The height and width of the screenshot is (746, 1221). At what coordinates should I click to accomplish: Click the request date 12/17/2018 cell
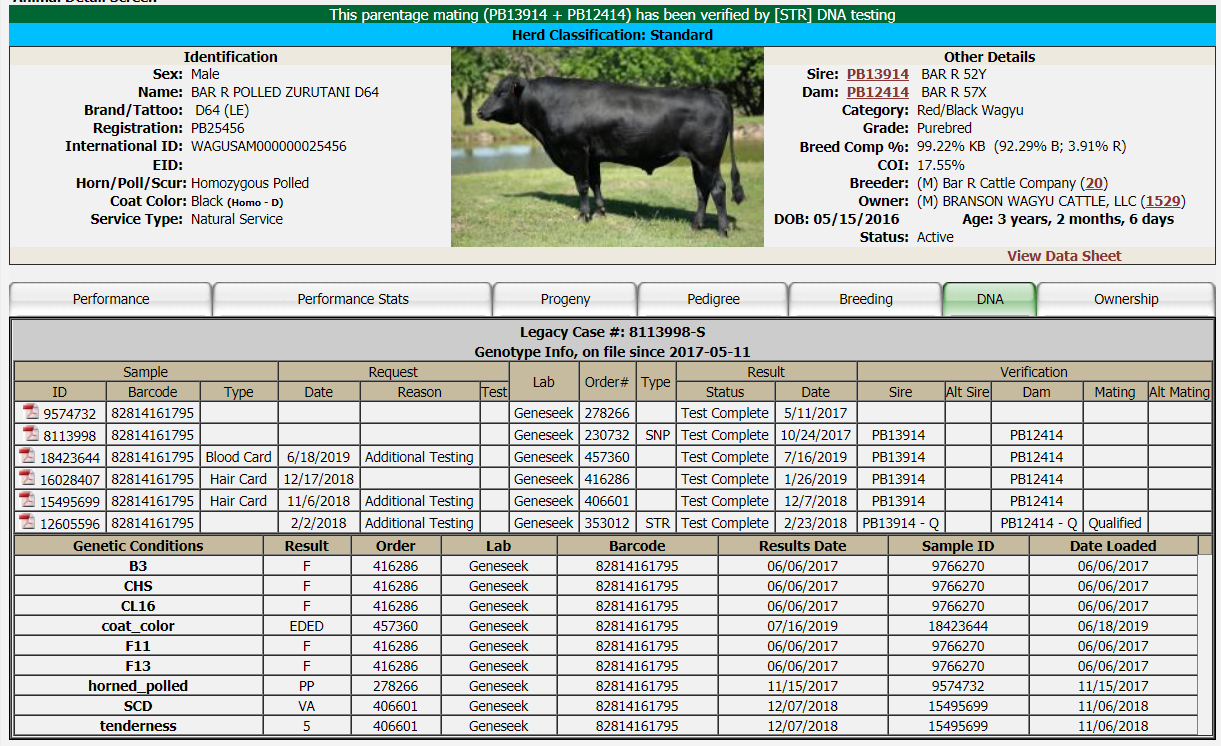click(319, 479)
